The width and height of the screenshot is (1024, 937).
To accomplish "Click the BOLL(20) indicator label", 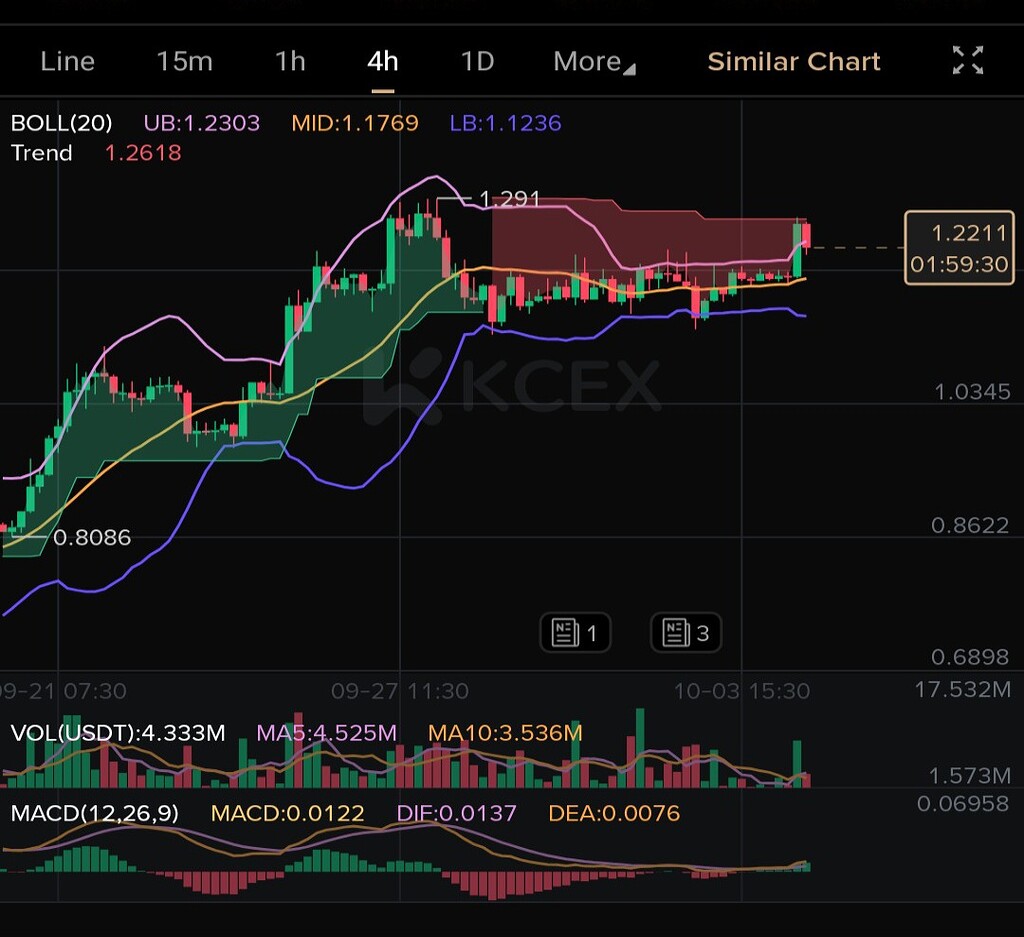I will point(61,123).
